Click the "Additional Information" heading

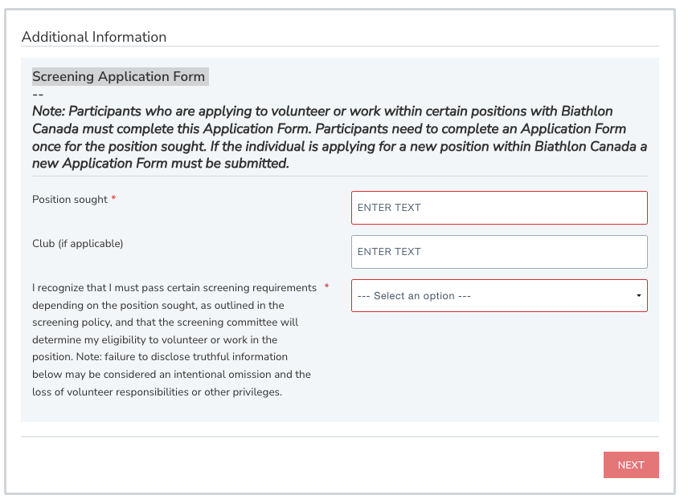94,37
